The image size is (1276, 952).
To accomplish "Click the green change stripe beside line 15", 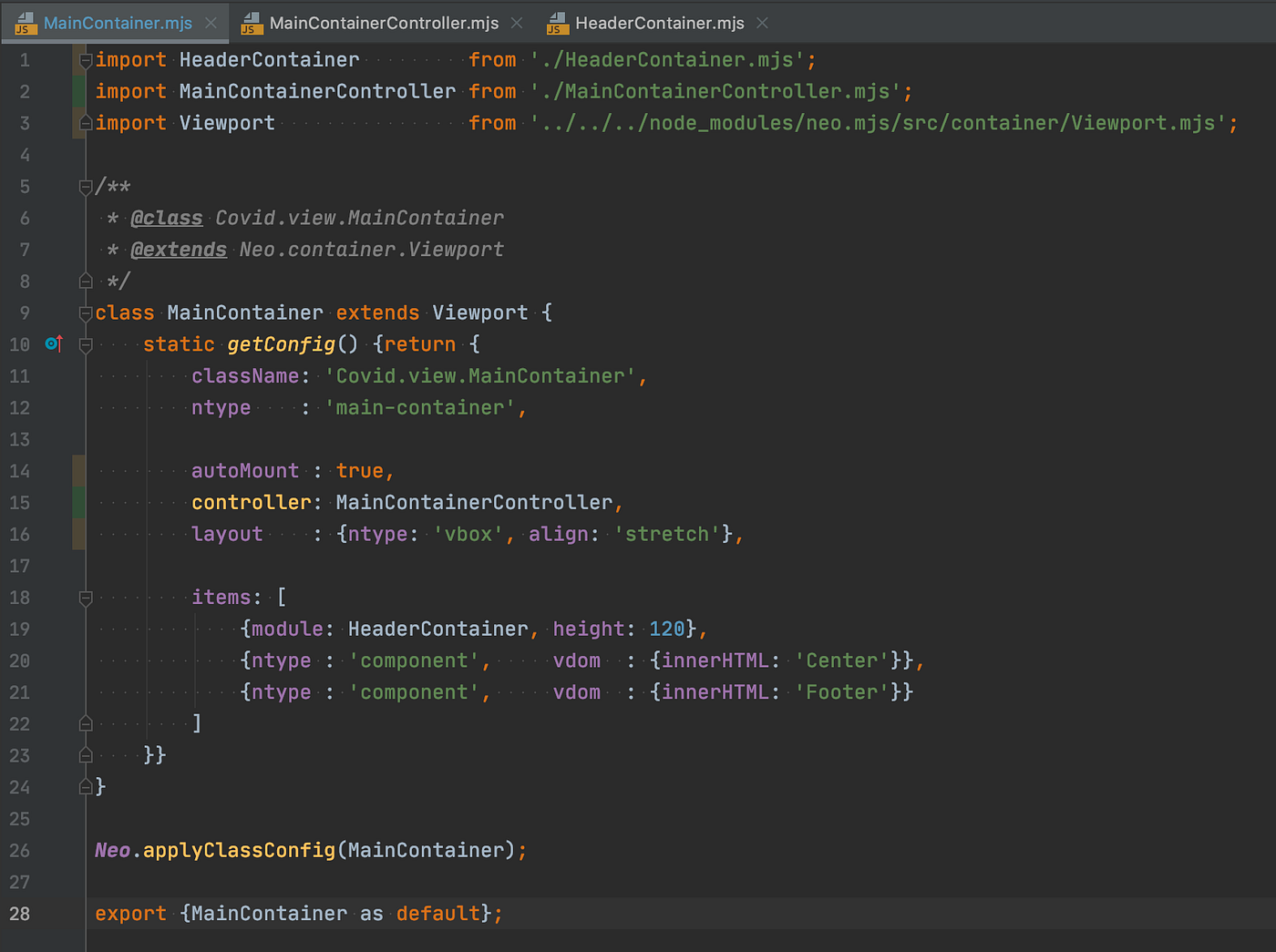I will pyautogui.click(x=78, y=502).
